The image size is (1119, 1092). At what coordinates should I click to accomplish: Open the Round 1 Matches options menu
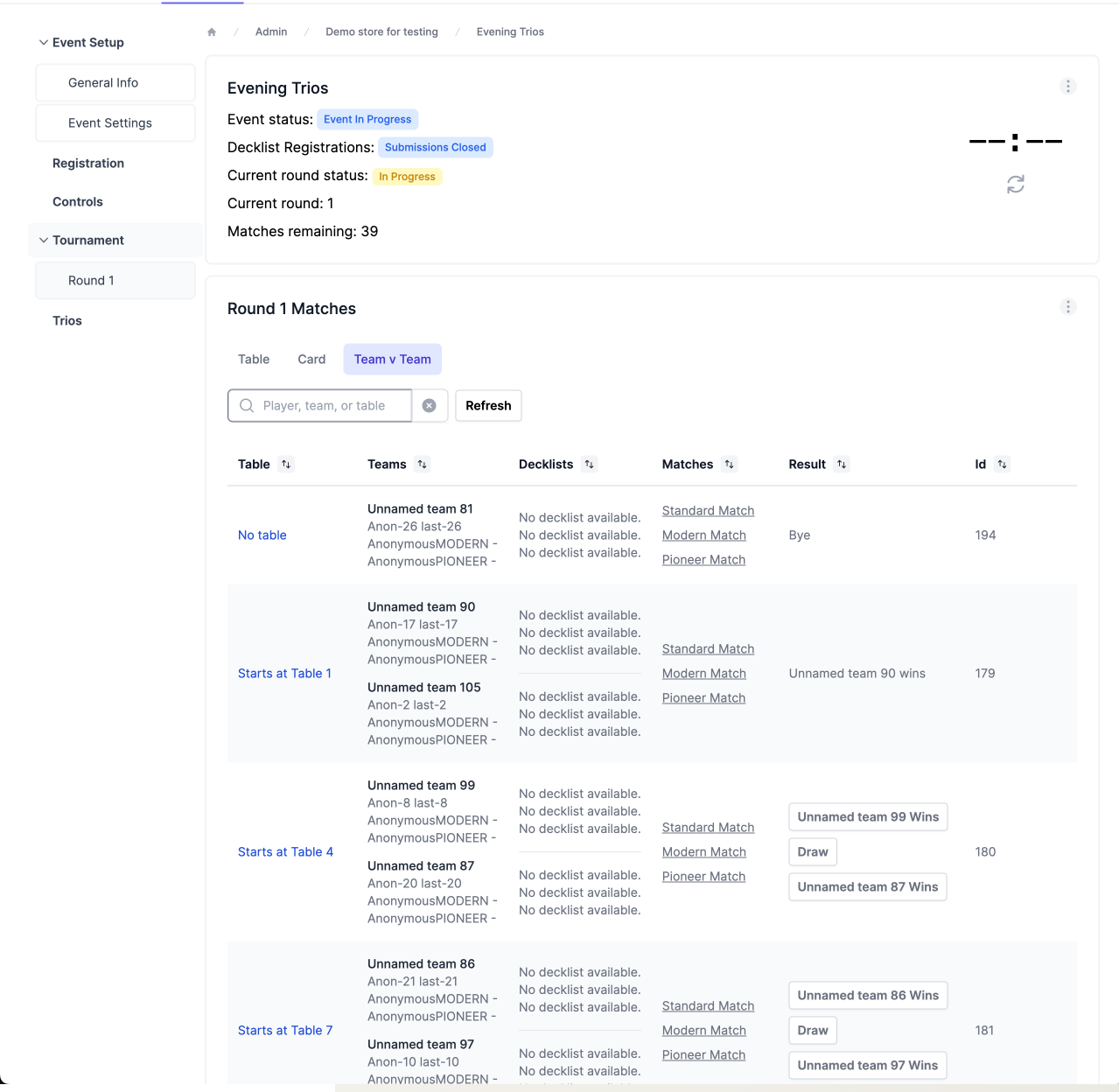pos(1067,307)
